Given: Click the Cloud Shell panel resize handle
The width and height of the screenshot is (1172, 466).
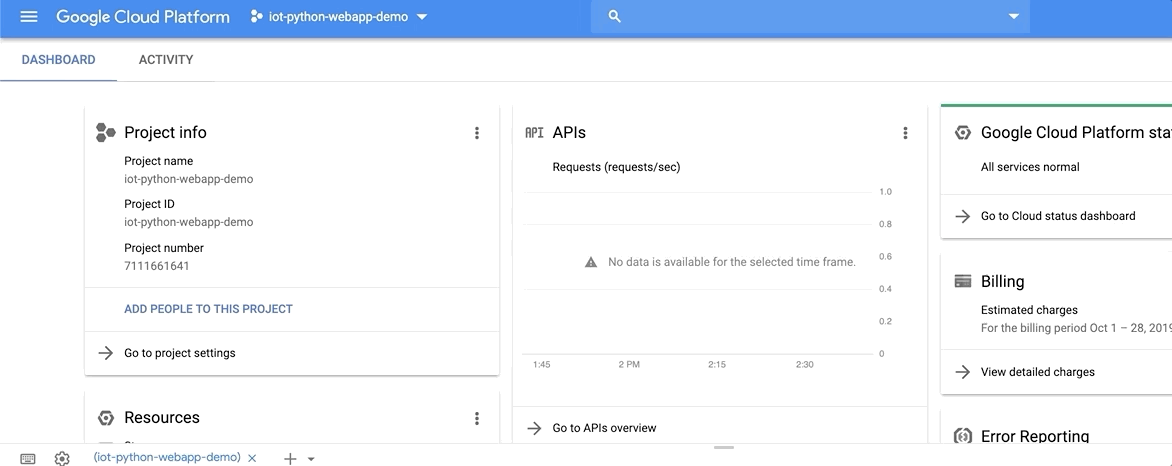Looking at the screenshot, I should click(x=724, y=447).
